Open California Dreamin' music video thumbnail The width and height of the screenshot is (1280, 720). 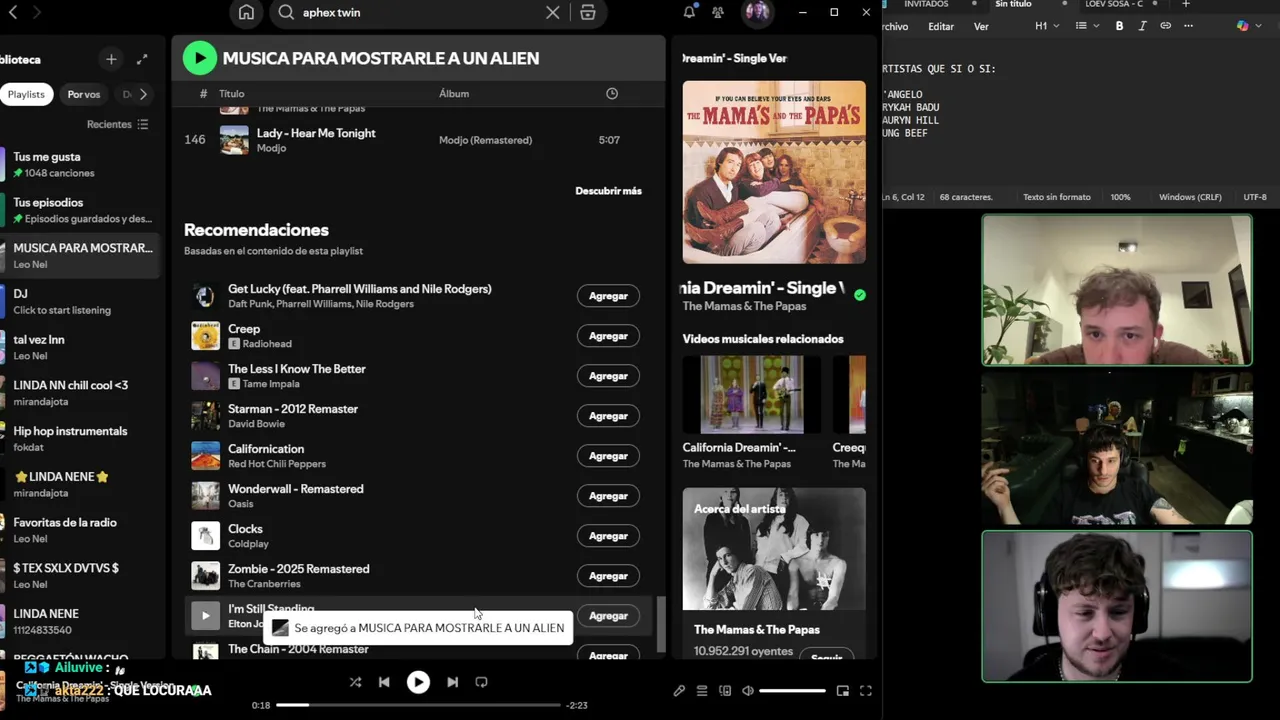[751, 395]
